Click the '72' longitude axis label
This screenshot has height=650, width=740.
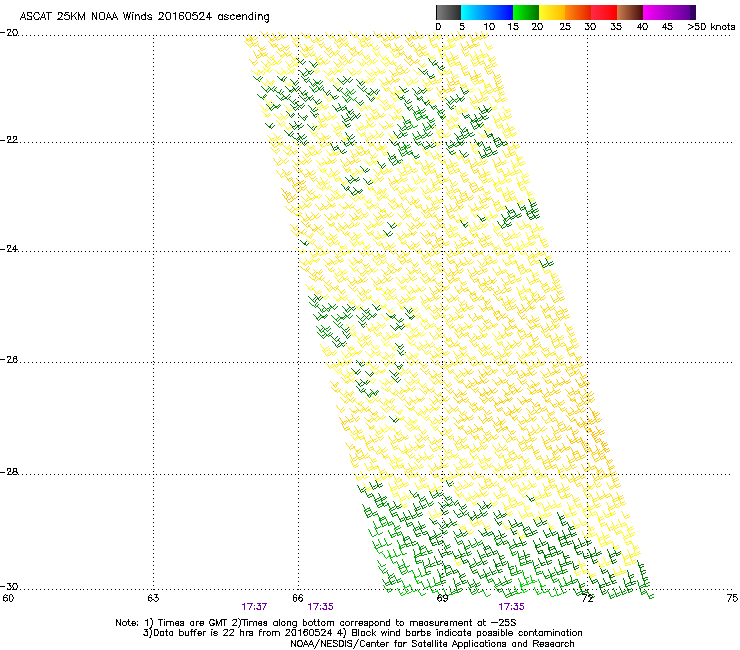click(587, 598)
